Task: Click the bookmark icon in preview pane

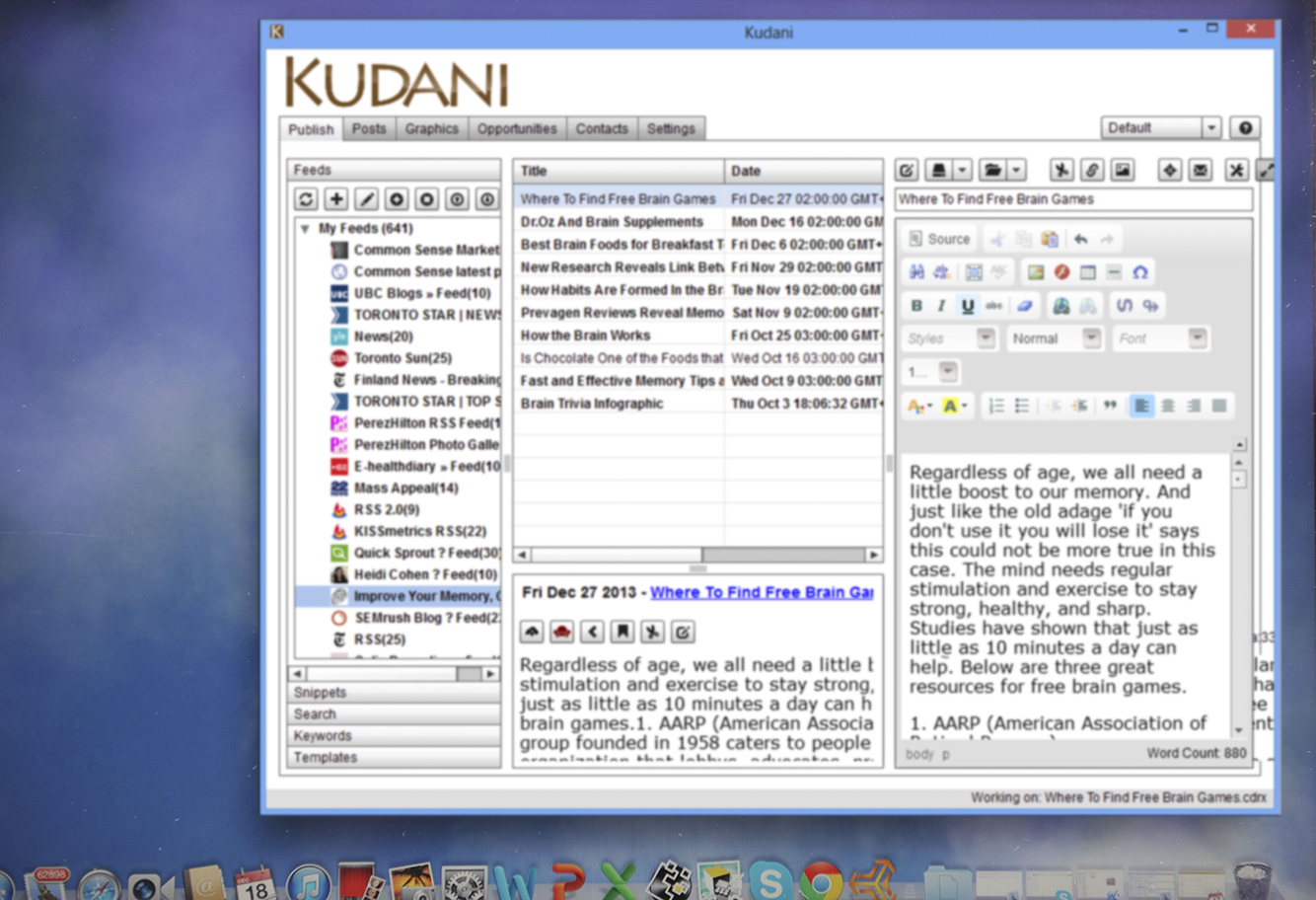Action: pos(622,632)
